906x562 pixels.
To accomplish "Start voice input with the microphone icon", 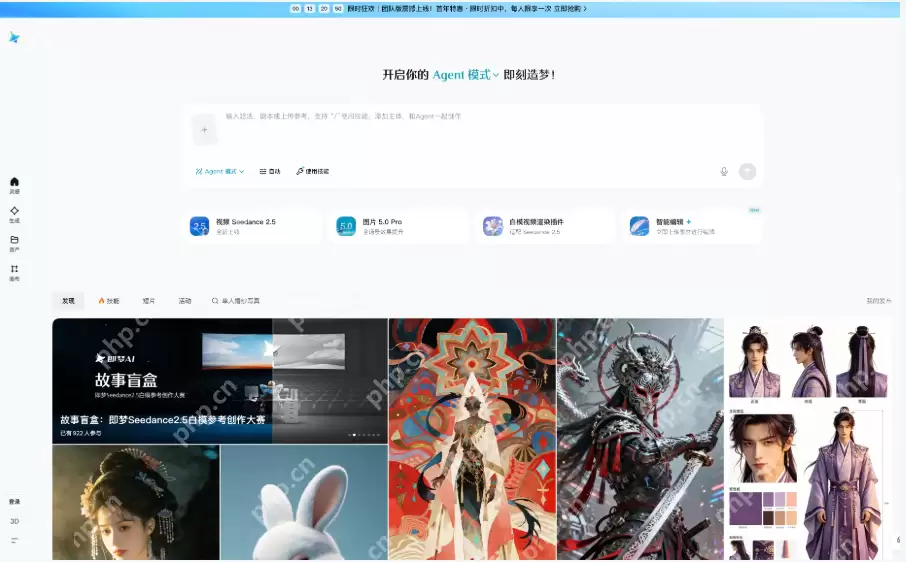I will coord(724,172).
